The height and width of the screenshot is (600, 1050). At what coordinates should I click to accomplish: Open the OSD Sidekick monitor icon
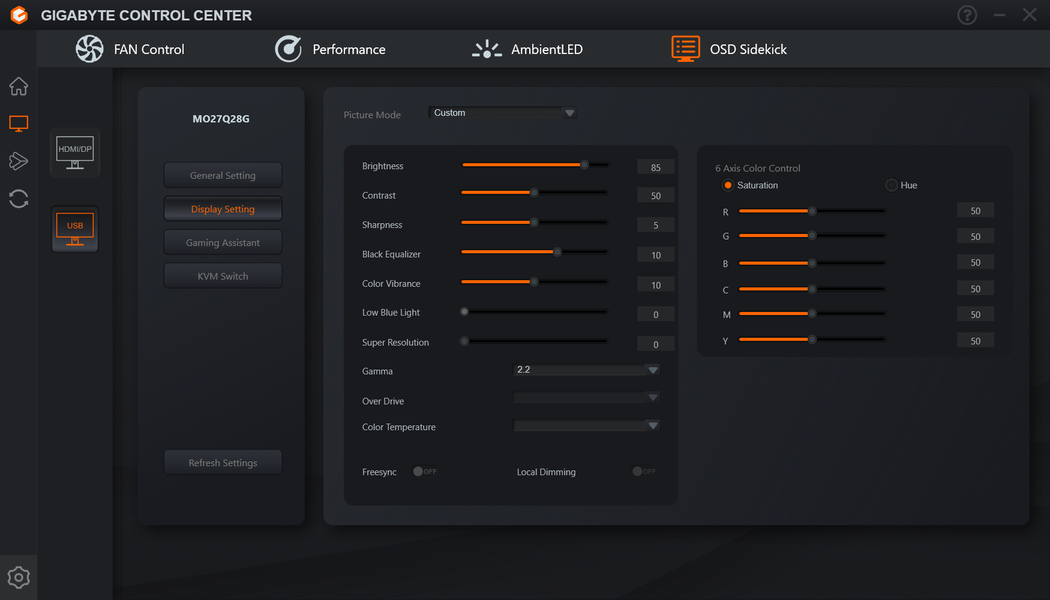(686, 49)
